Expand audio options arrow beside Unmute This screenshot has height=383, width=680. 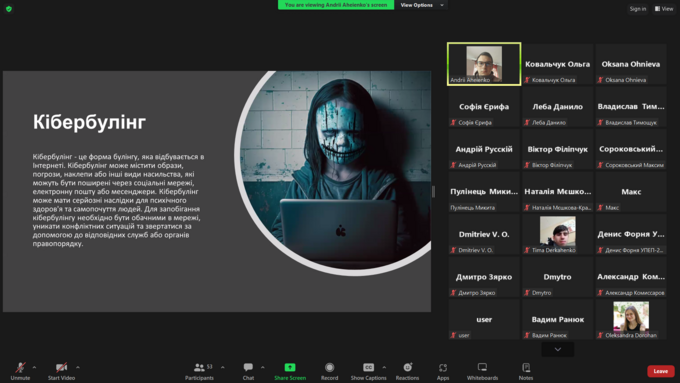point(34,367)
